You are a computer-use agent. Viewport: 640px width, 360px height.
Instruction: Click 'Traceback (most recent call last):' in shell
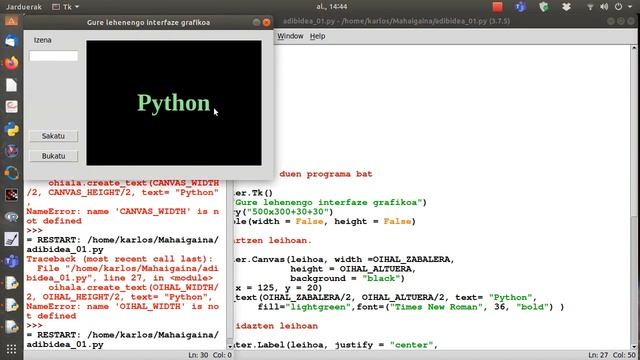[120, 259]
